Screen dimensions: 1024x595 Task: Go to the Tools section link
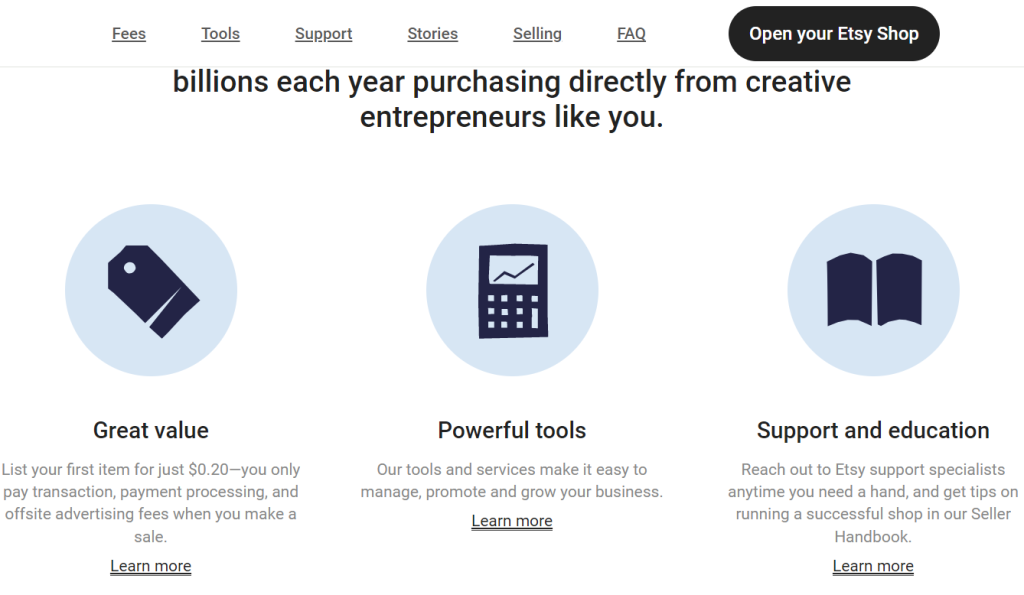click(220, 34)
